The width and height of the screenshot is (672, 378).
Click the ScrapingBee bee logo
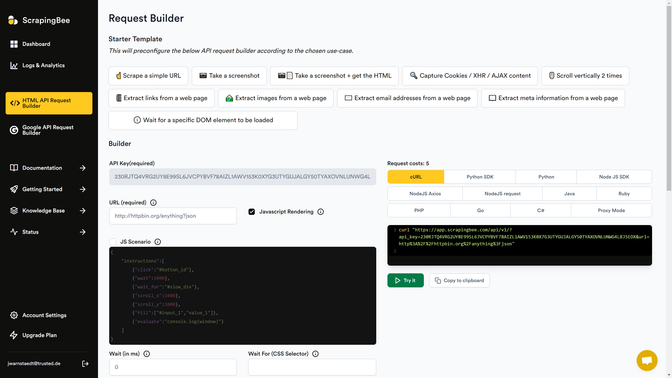pos(13,20)
